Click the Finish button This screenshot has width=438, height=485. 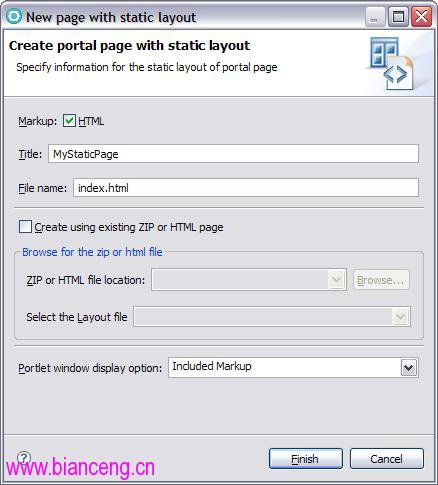tap(306, 459)
